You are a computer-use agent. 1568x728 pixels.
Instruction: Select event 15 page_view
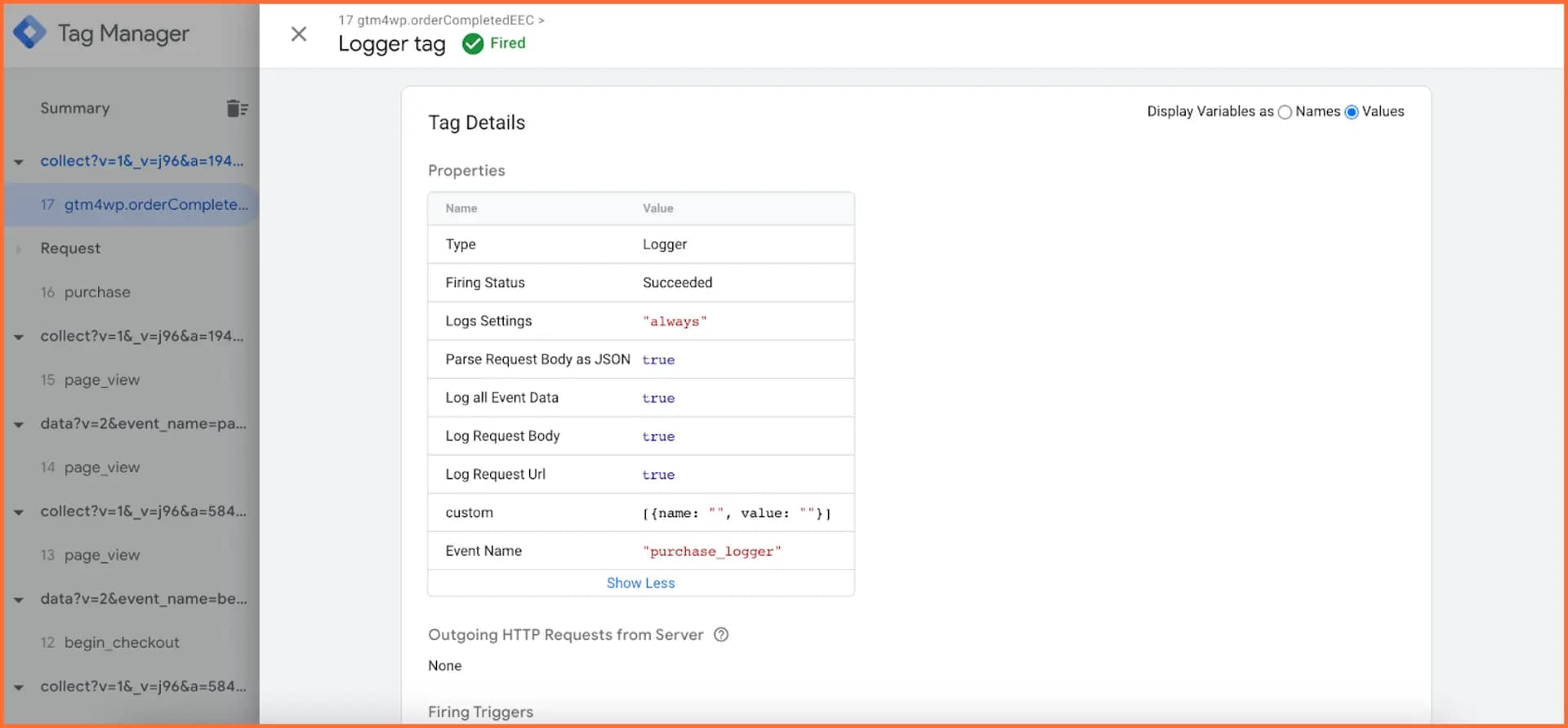click(91, 380)
